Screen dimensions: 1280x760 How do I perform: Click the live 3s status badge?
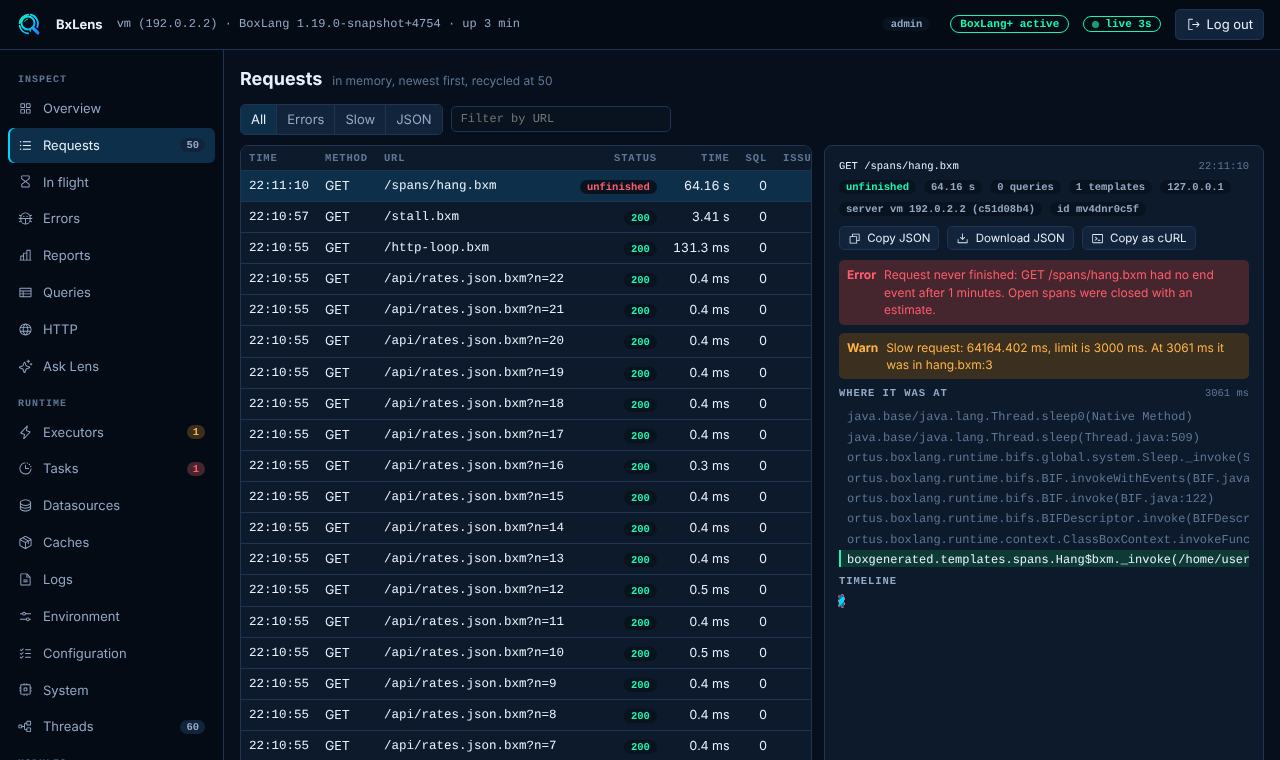pyautogui.click(x=1122, y=24)
